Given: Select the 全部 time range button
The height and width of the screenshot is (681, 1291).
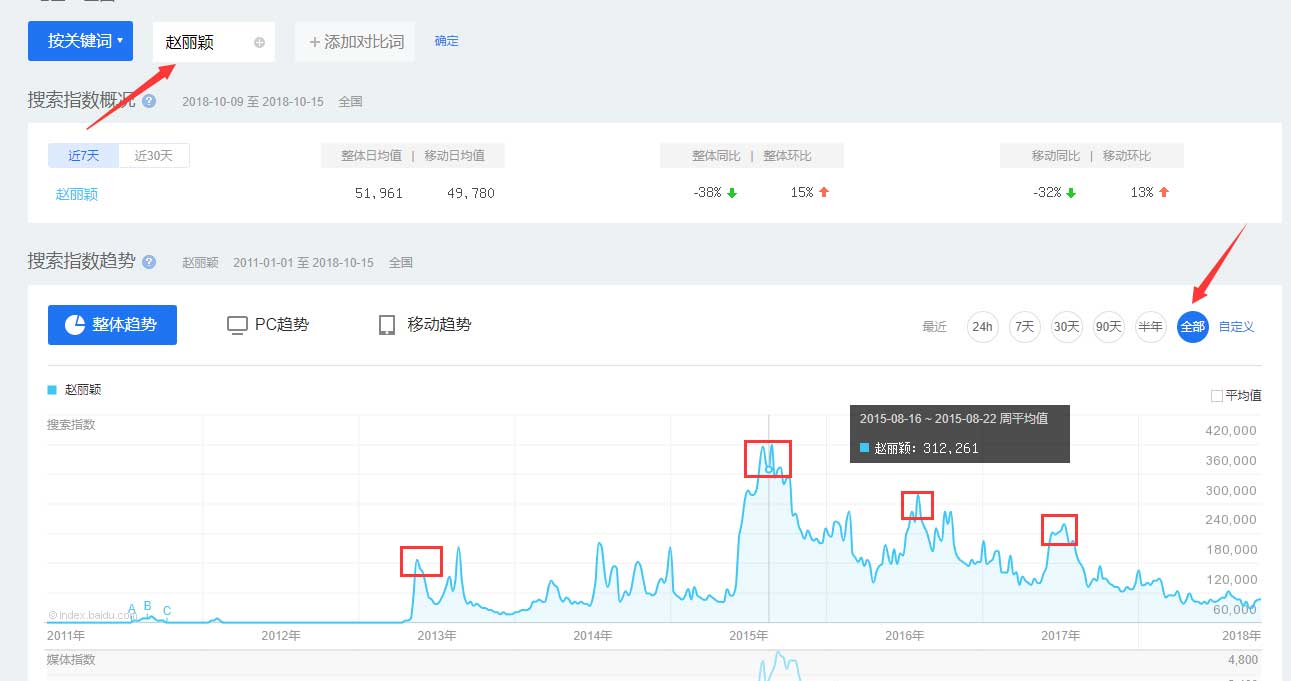Looking at the screenshot, I should coord(1192,326).
